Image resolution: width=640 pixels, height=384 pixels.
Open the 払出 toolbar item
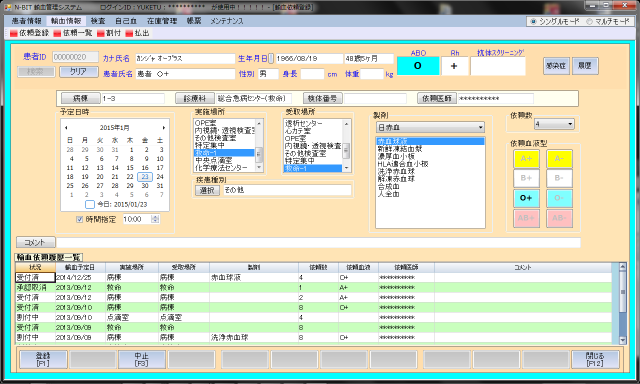pyautogui.click(x=138, y=33)
